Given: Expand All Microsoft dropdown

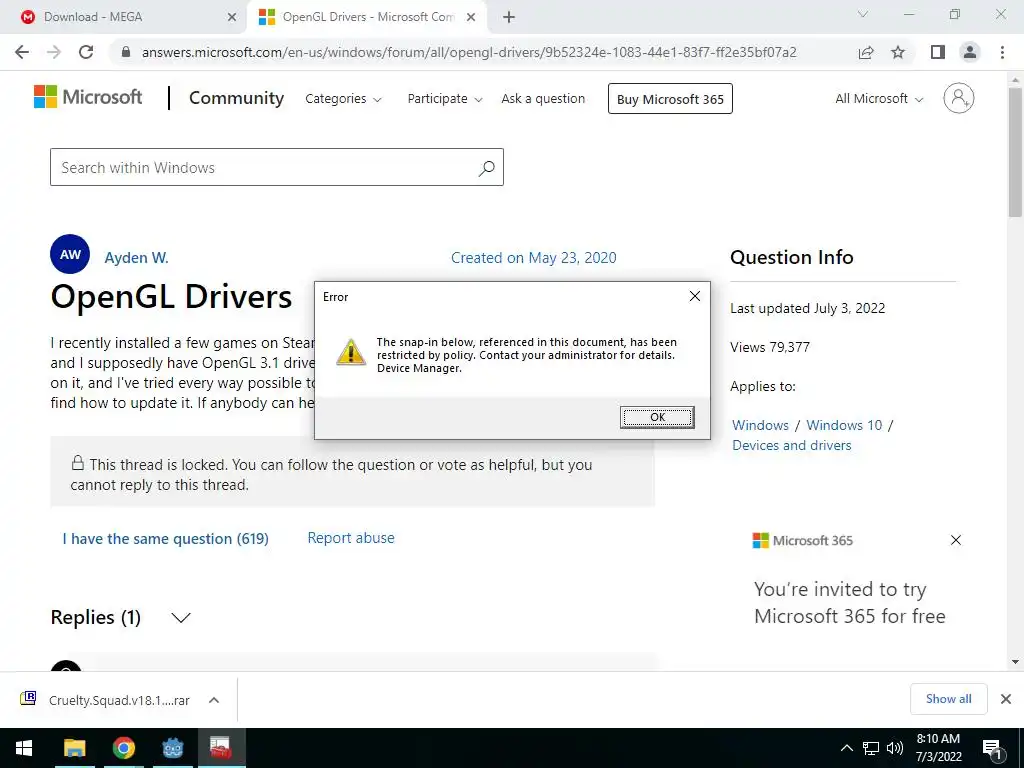Looking at the screenshot, I should click(x=879, y=99).
